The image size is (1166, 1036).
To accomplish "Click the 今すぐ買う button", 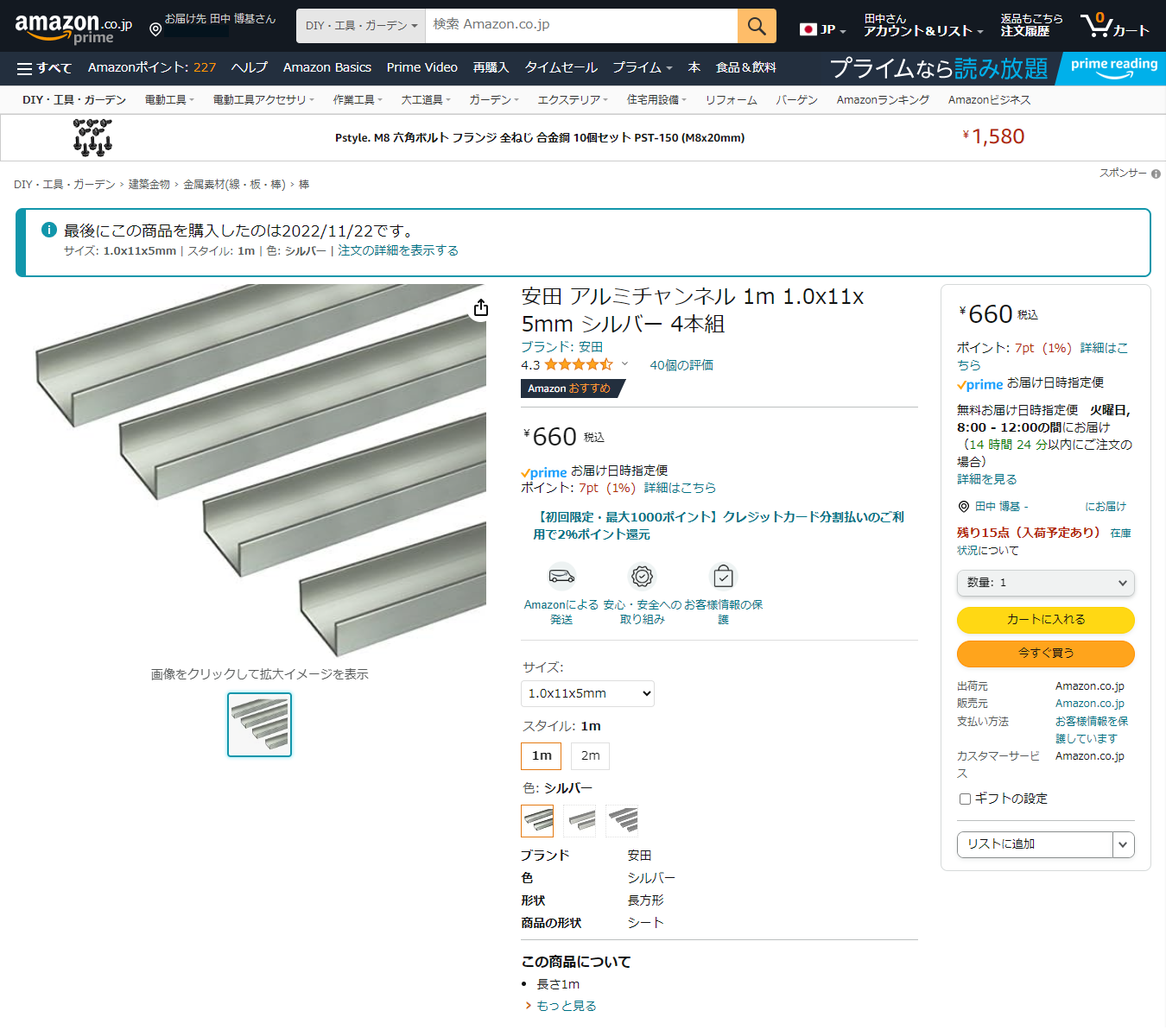I will [x=1046, y=654].
